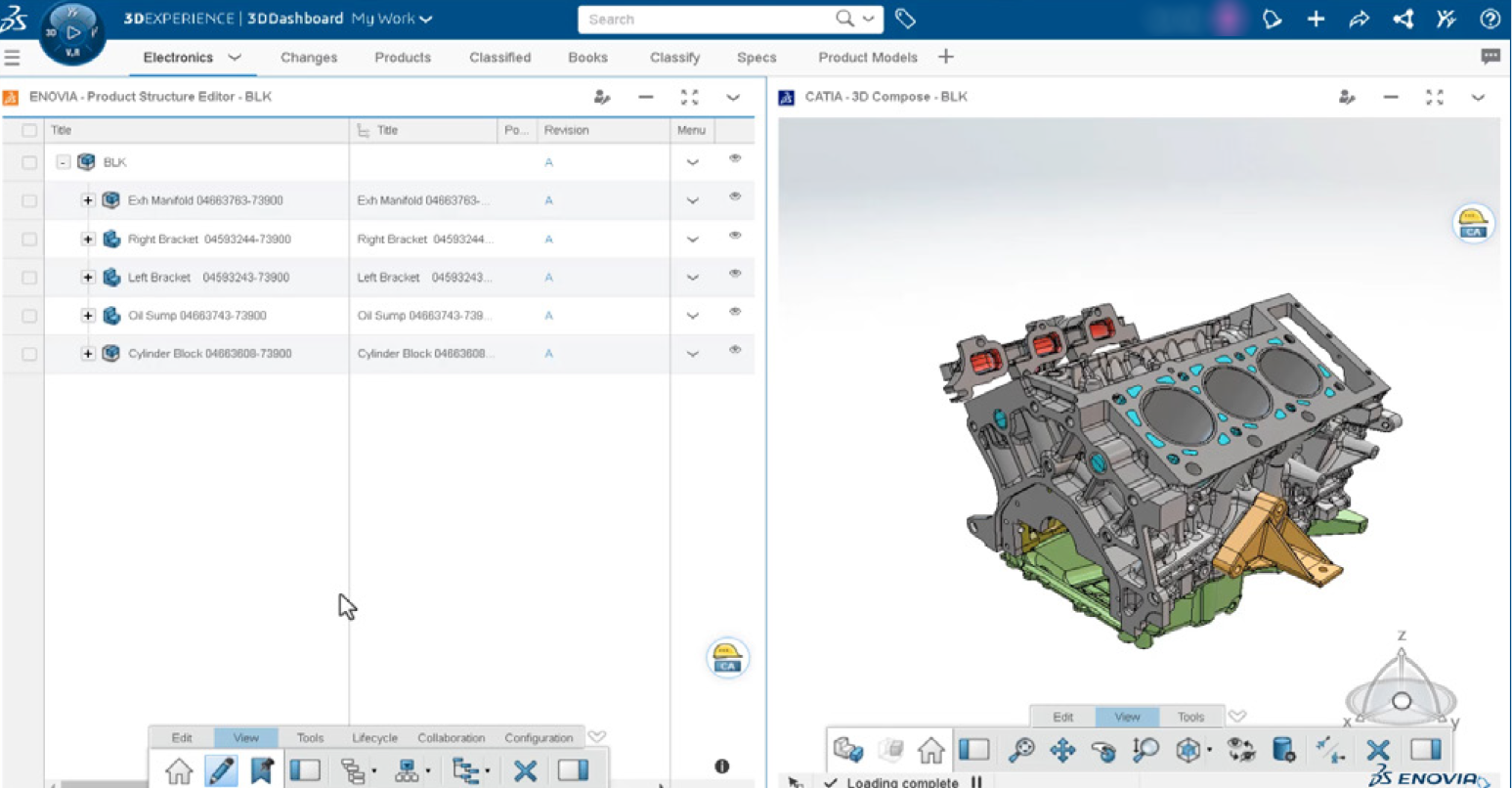
Task: Switch to the Product Models tab
Action: coord(867,58)
